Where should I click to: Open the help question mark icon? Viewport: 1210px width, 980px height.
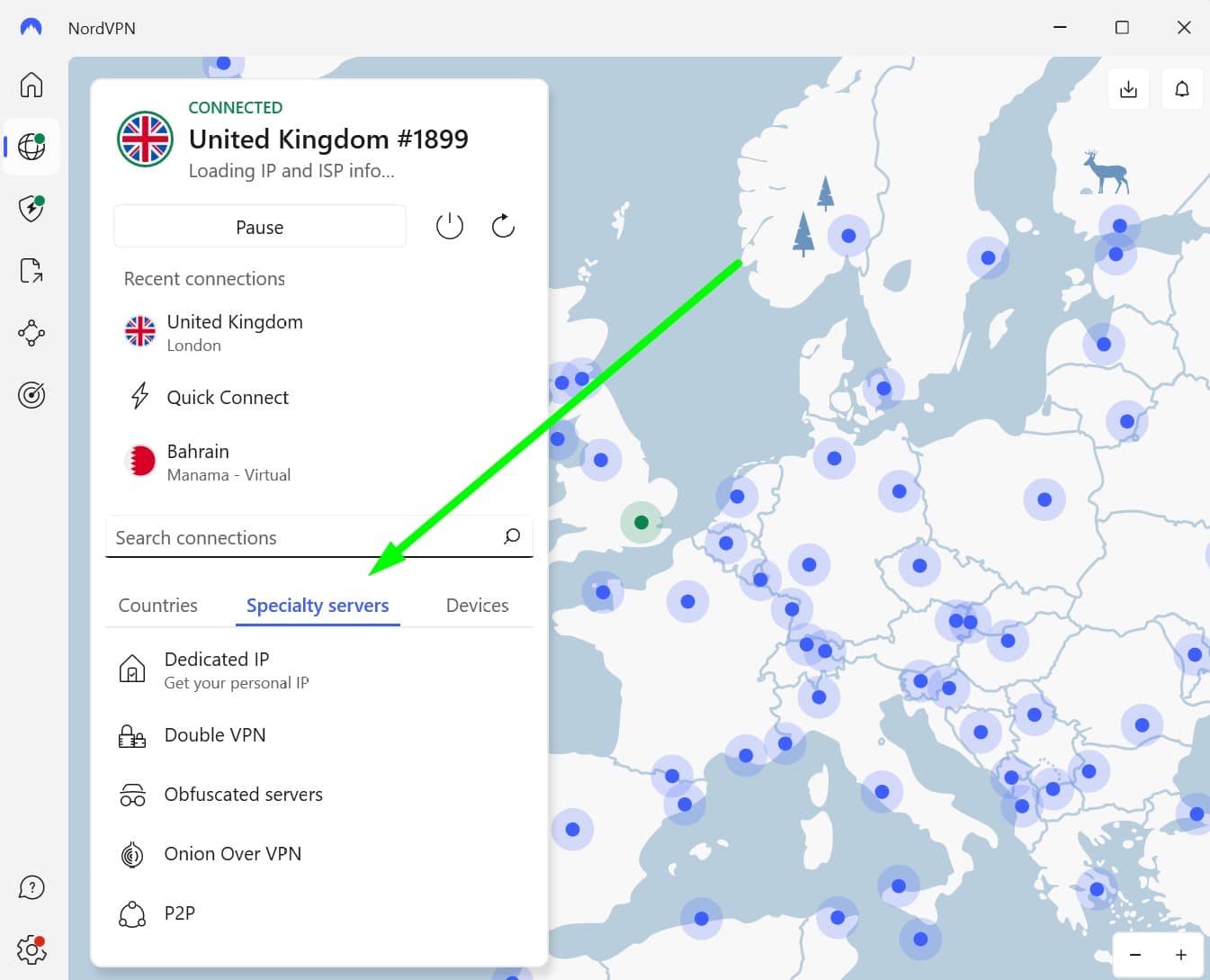click(x=31, y=887)
